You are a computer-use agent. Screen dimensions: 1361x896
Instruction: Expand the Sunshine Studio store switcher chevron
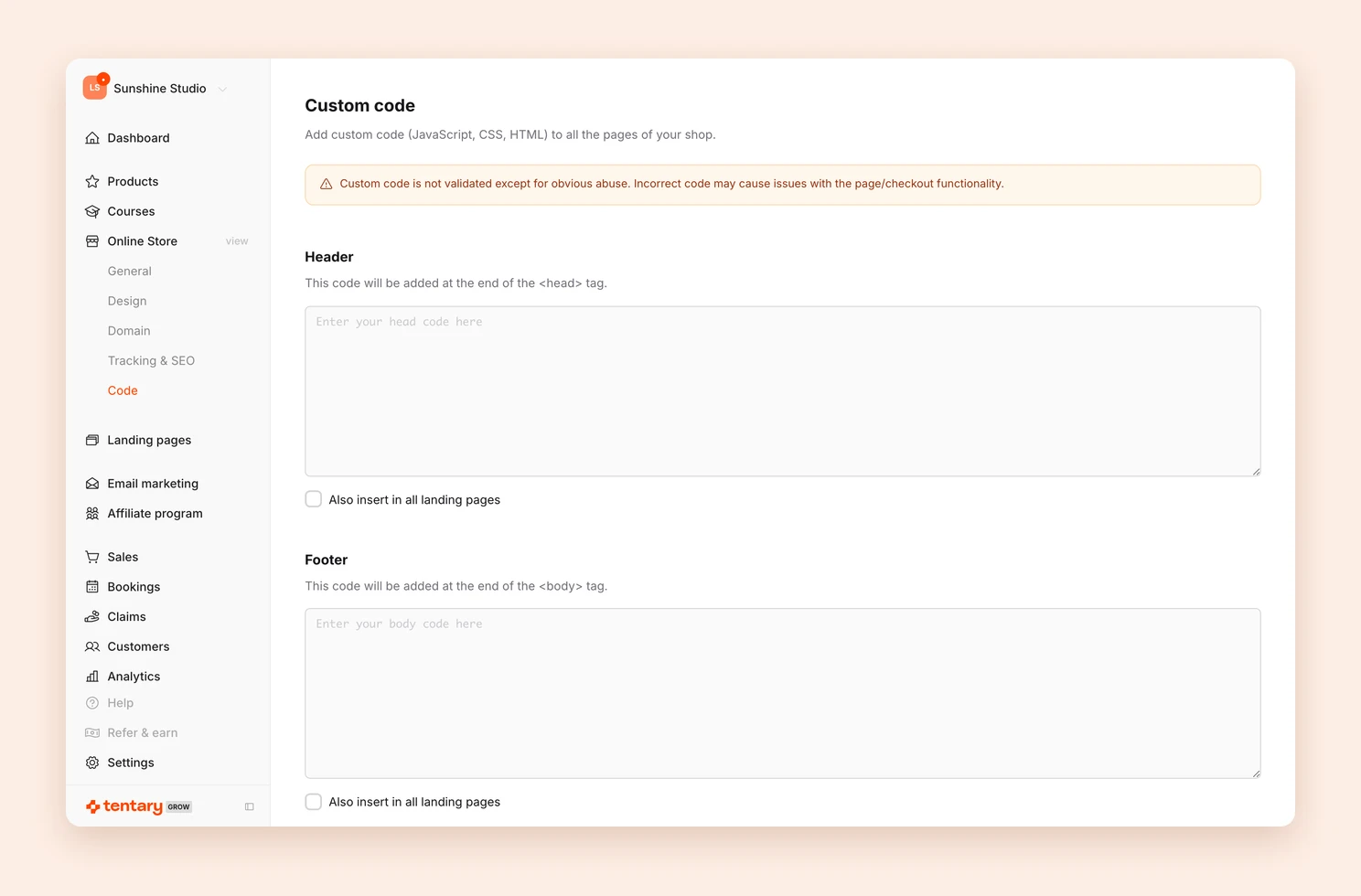(x=222, y=89)
